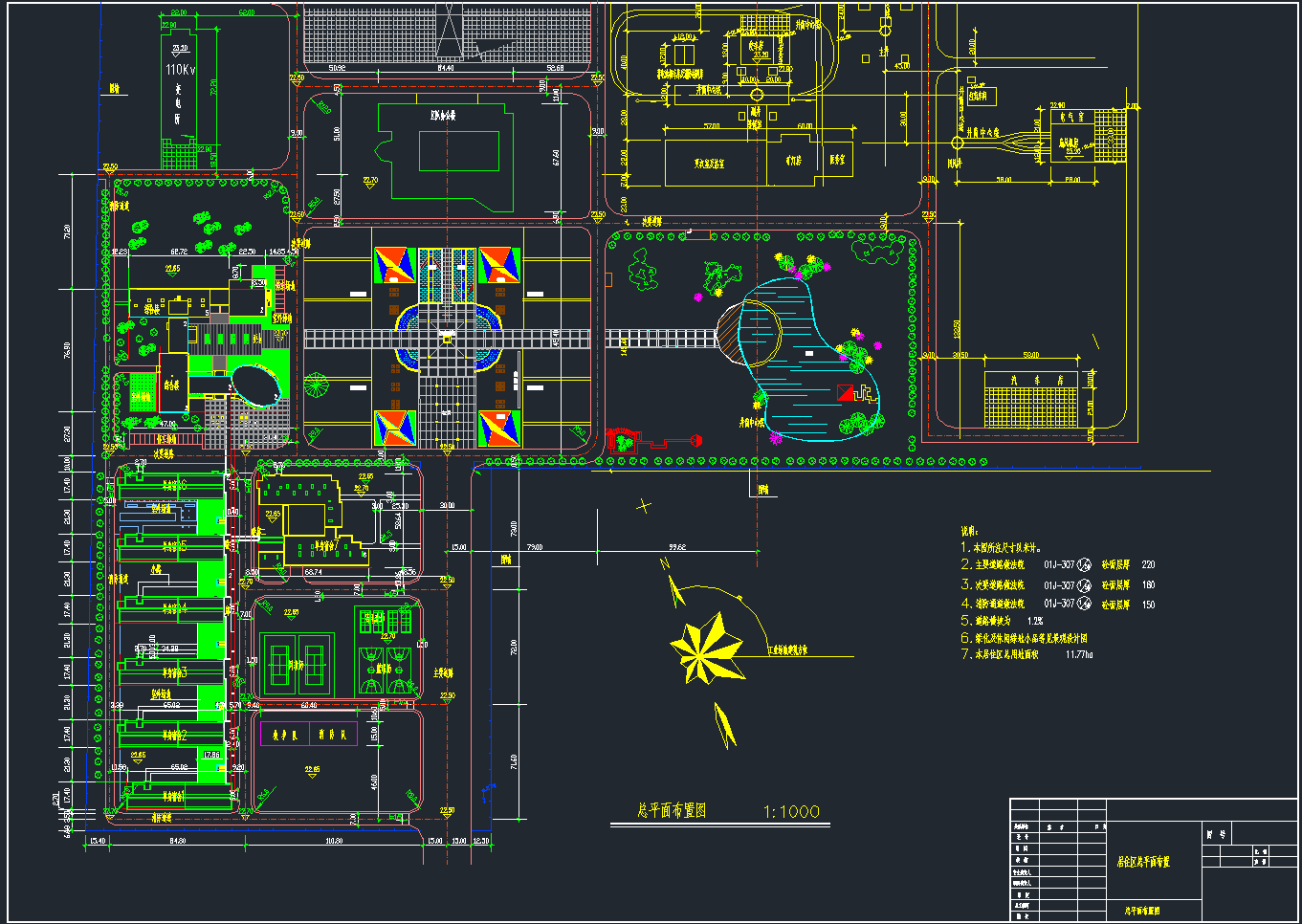
Task: Click the N north arrow label
Action: (x=664, y=564)
